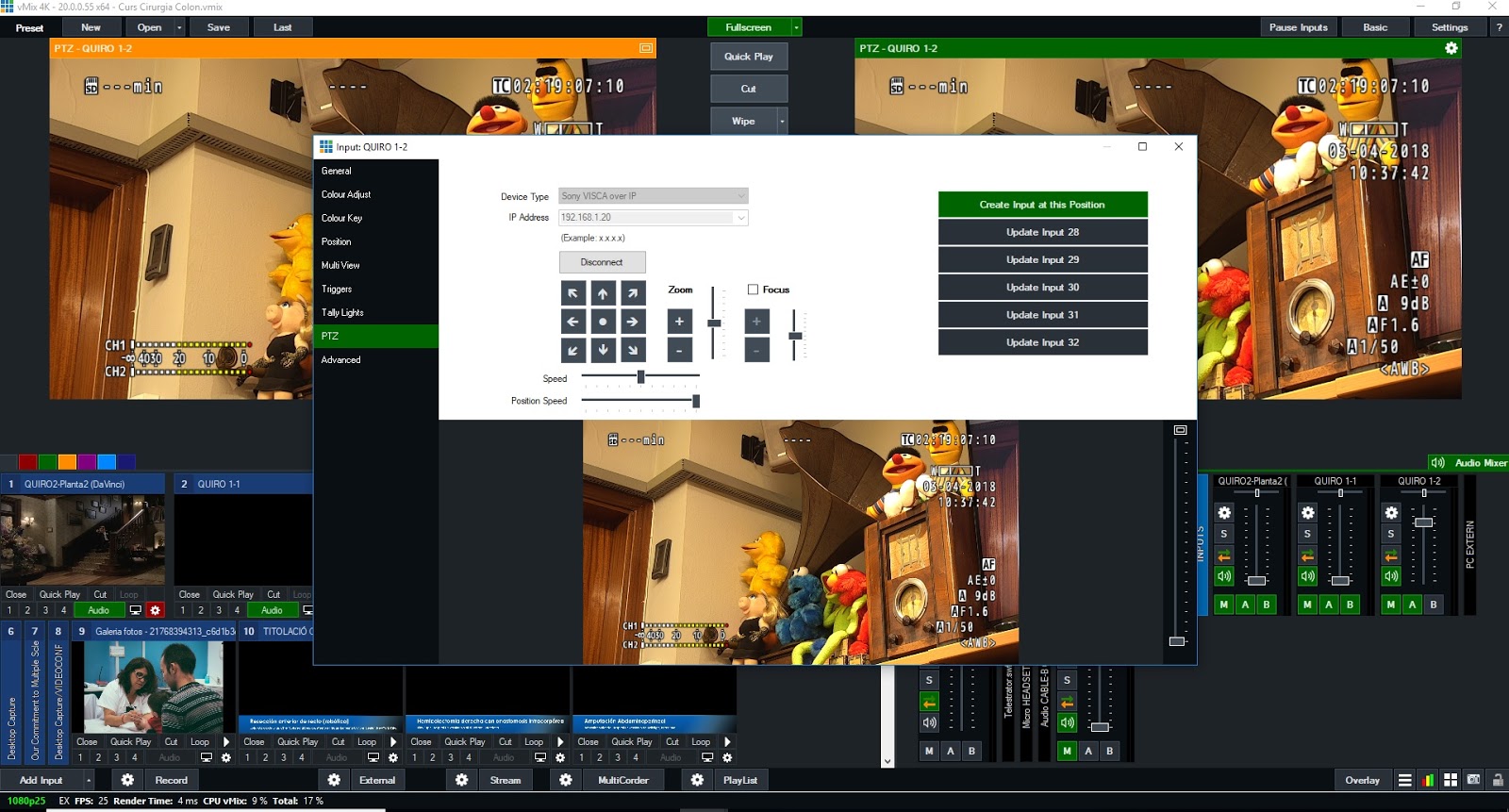1509x812 pixels.
Task: Switch to the Multi View tab
Action: coord(376,265)
